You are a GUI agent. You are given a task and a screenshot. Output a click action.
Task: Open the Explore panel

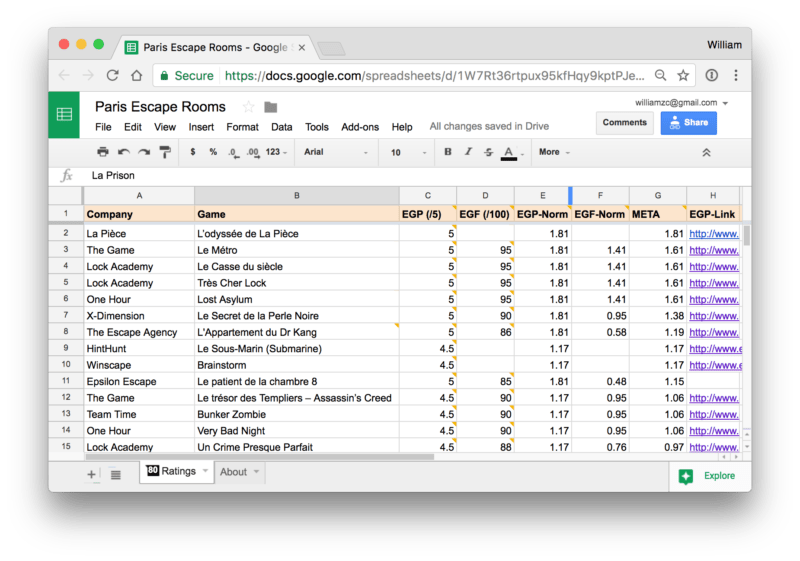tap(708, 476)
